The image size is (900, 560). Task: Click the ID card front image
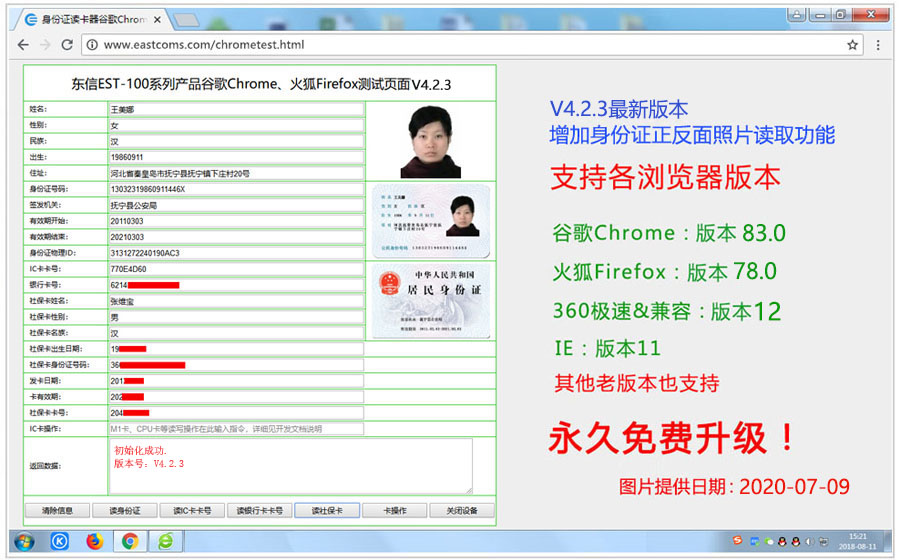click(430, 221)
